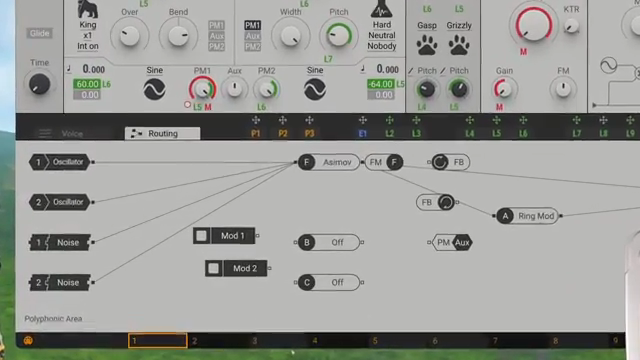Enable Aux on oscillator 1 selector
The width and height of the screenshot is (640, 360).
216,36
